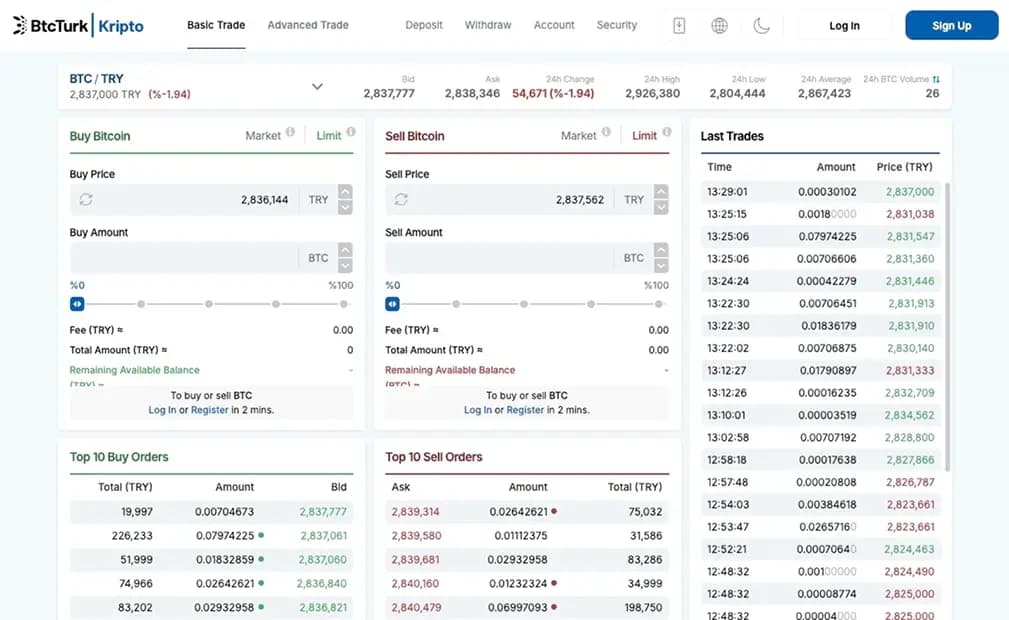Click Log In link under Buy Bitcoin

click(x=162, y=410)
